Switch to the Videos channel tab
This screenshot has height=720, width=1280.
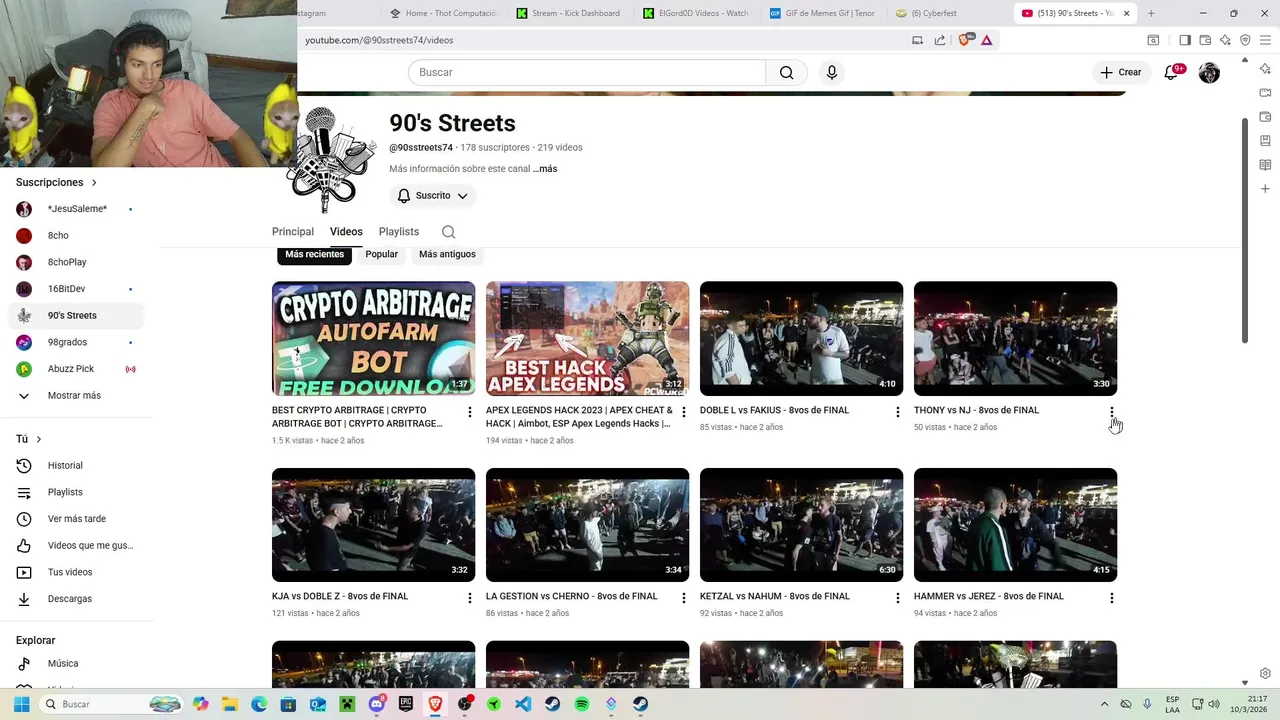point(346,232)
